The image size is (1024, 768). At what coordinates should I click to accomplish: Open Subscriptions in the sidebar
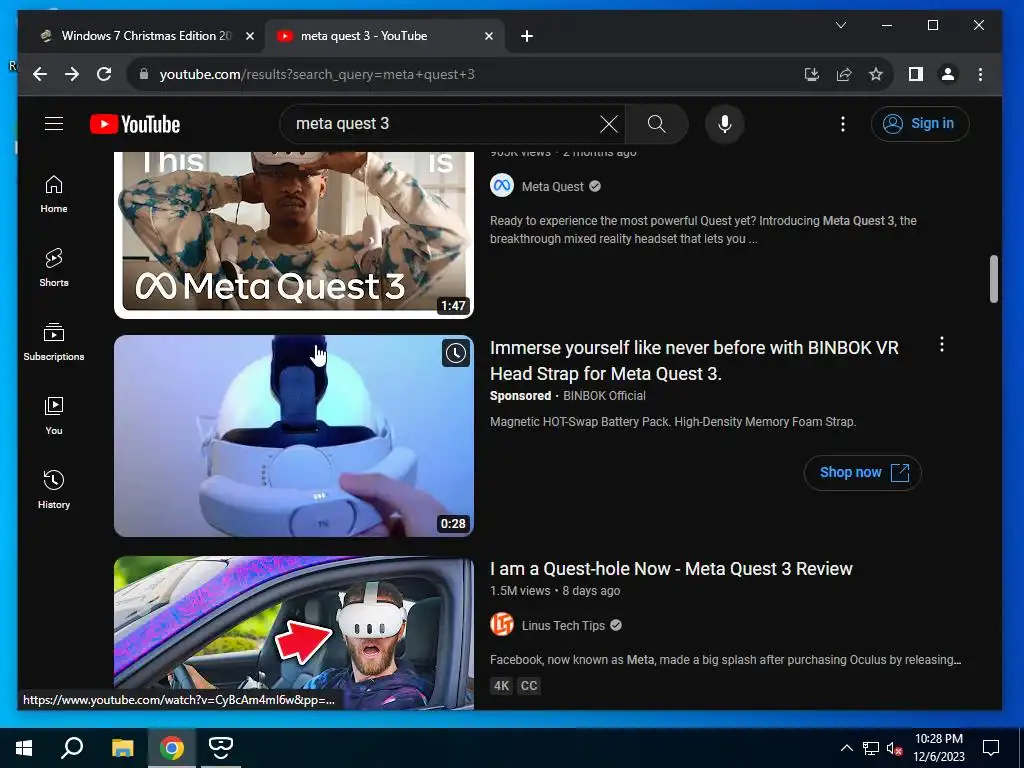pyautogui.click(x=54, y=342)
